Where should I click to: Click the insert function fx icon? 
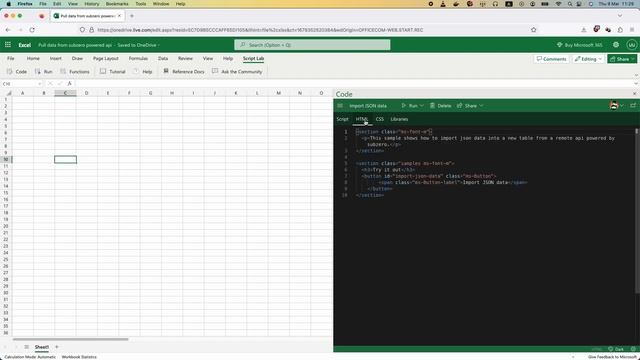tap(70, 84)
